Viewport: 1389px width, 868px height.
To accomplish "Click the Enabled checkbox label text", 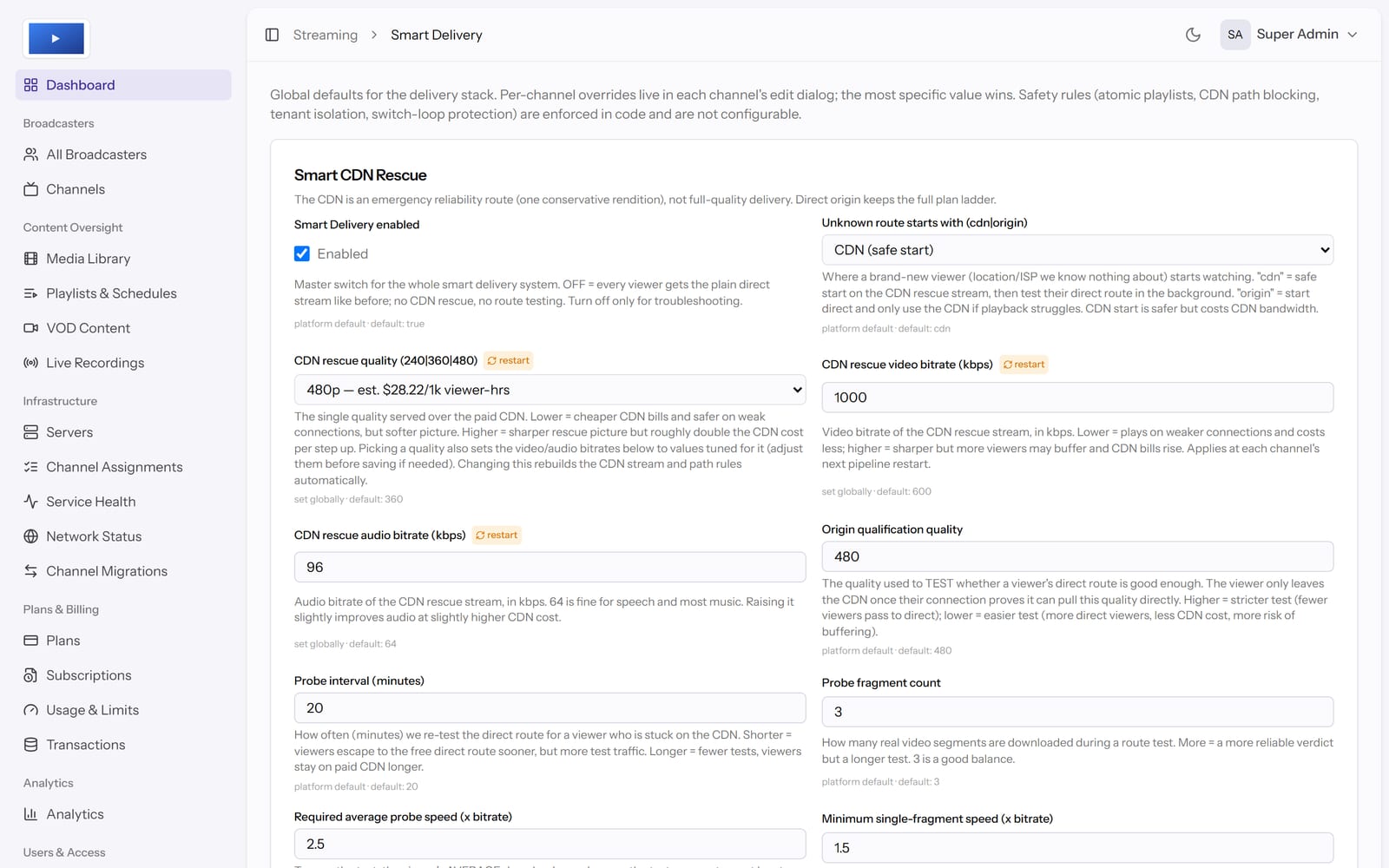I will pos(343,253).
